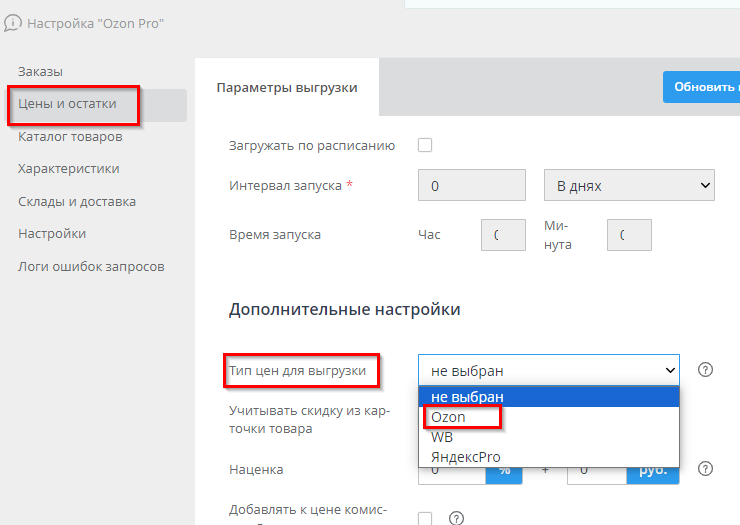Viewport: 740px width, 525px height.
Task: Click help icon in the Наценка row
Action: (705, 468)
